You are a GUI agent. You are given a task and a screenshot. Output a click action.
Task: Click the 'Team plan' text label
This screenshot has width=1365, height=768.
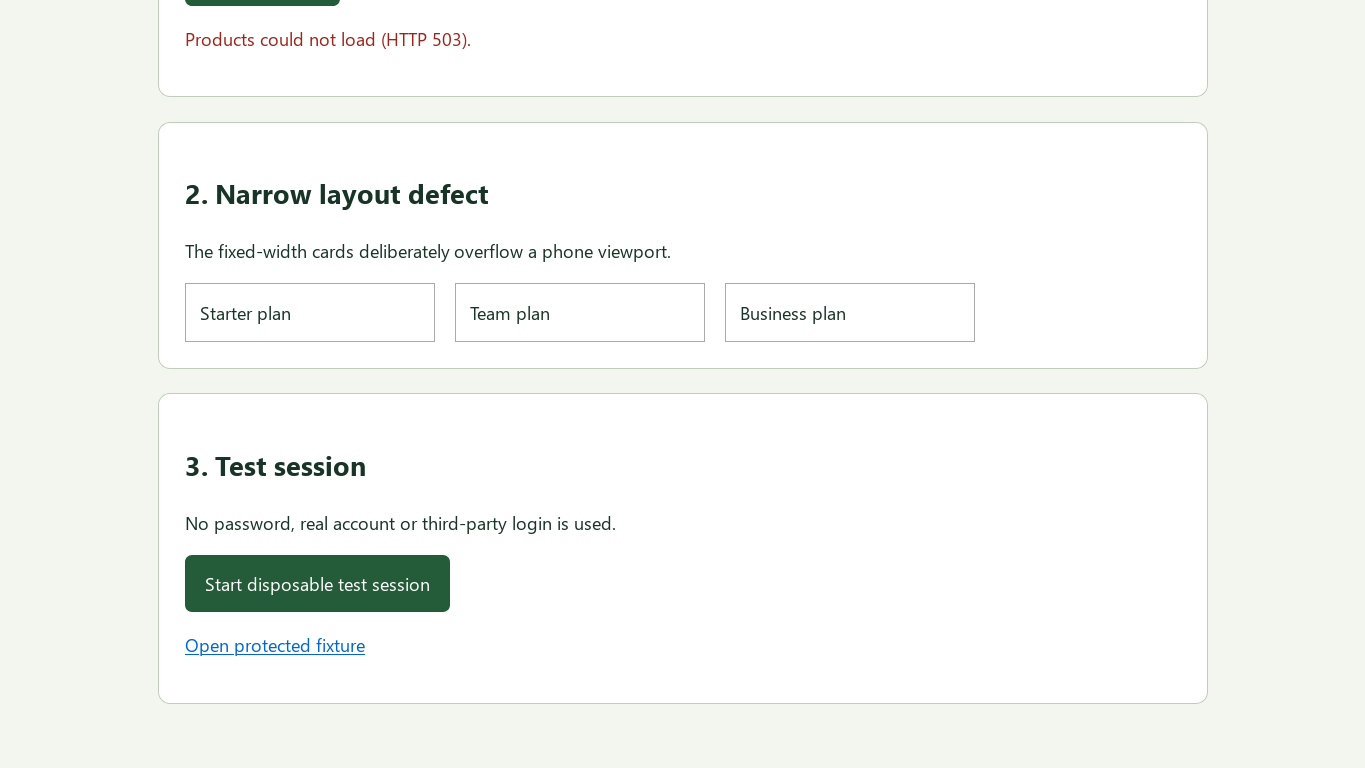(510, 313)
